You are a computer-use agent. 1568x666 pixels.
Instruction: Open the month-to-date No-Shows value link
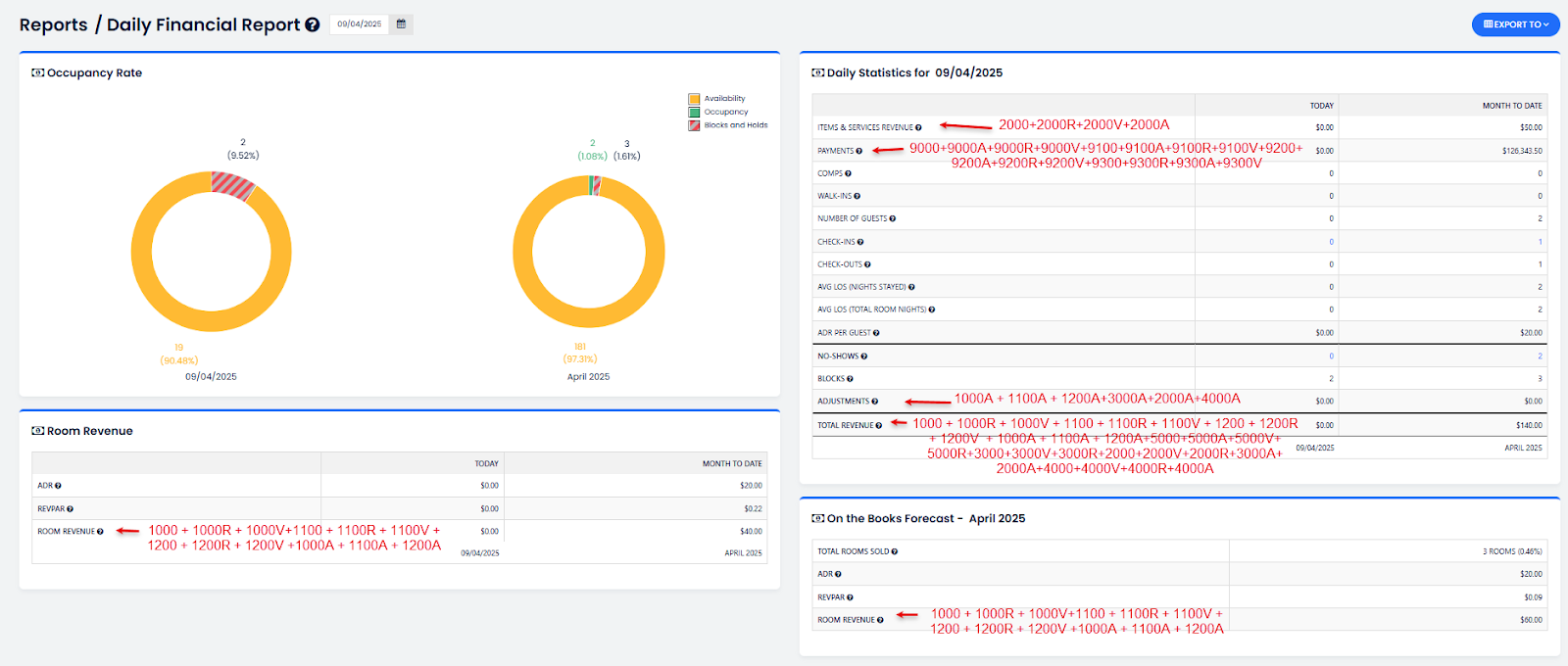(1540, 357)
